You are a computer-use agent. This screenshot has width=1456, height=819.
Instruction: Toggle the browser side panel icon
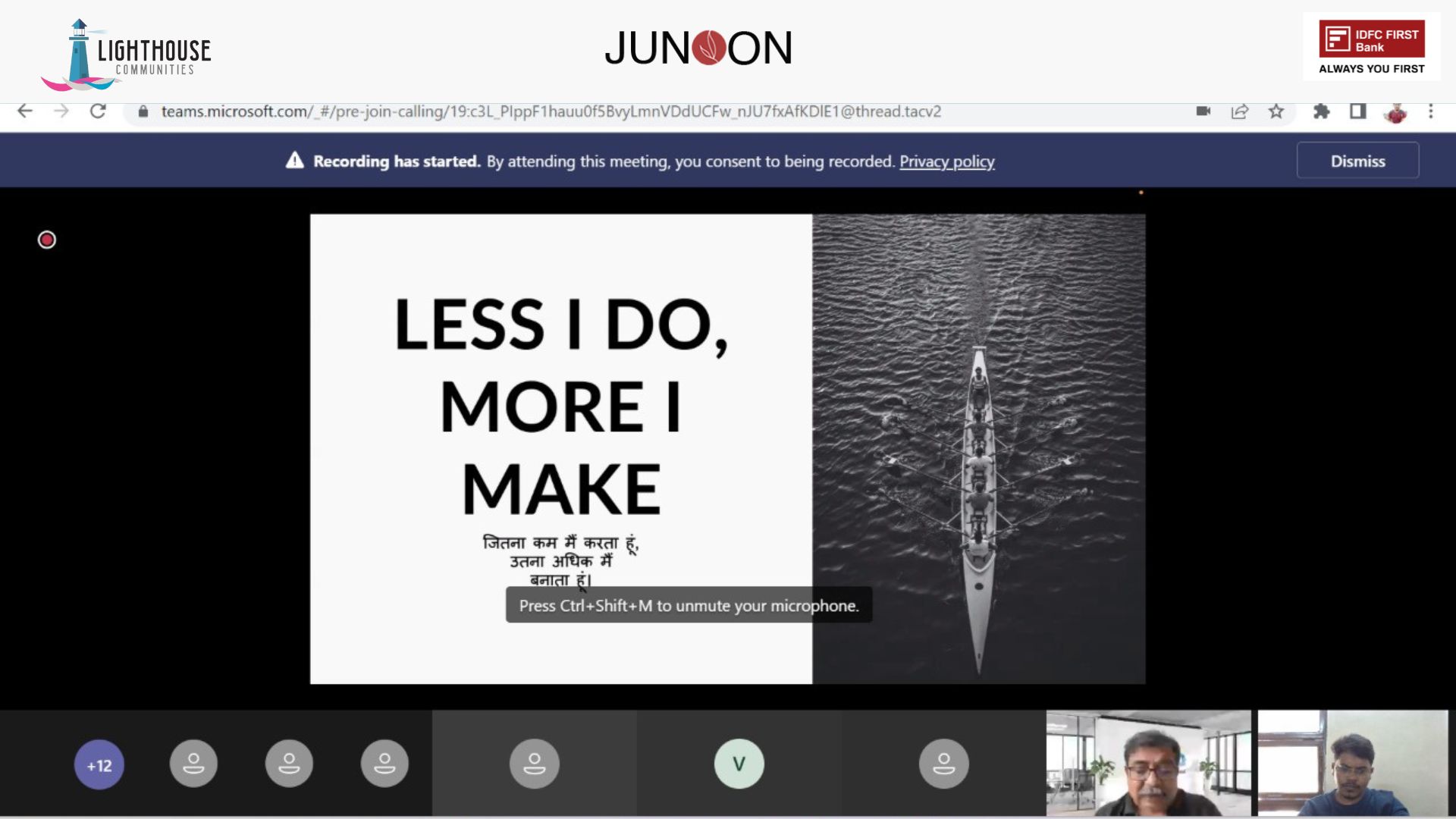tap(1357, 111)
